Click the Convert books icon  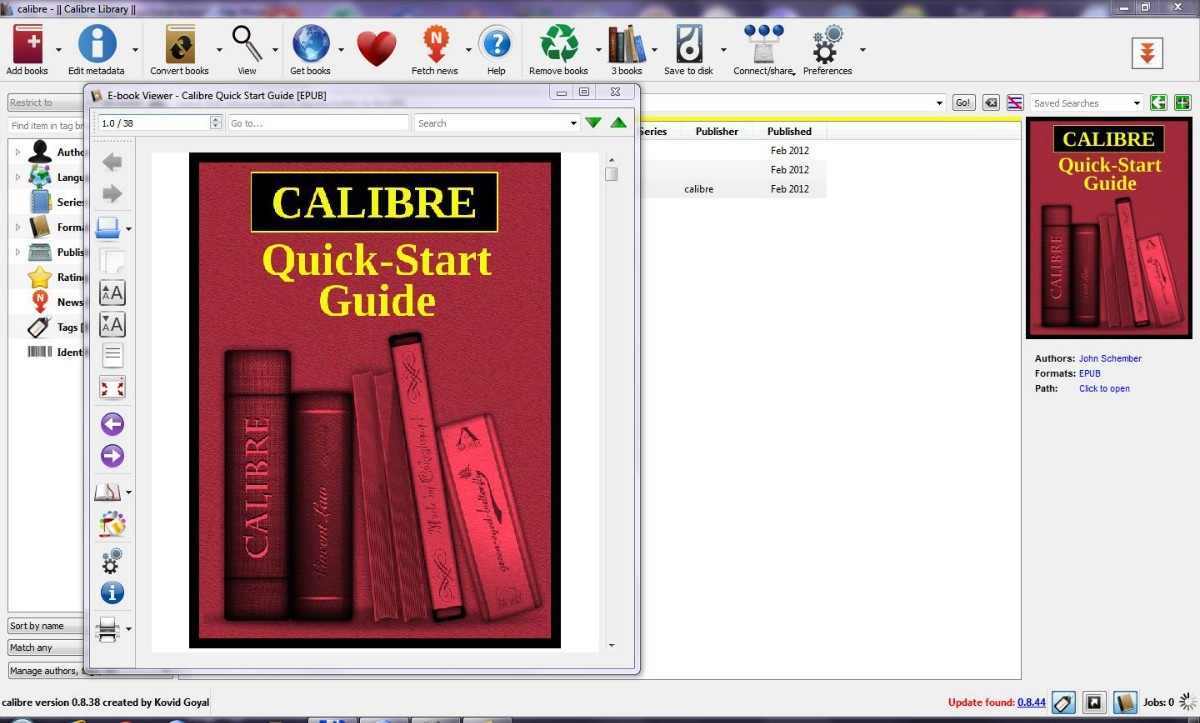pyautogui.click(x=180, y=44)
